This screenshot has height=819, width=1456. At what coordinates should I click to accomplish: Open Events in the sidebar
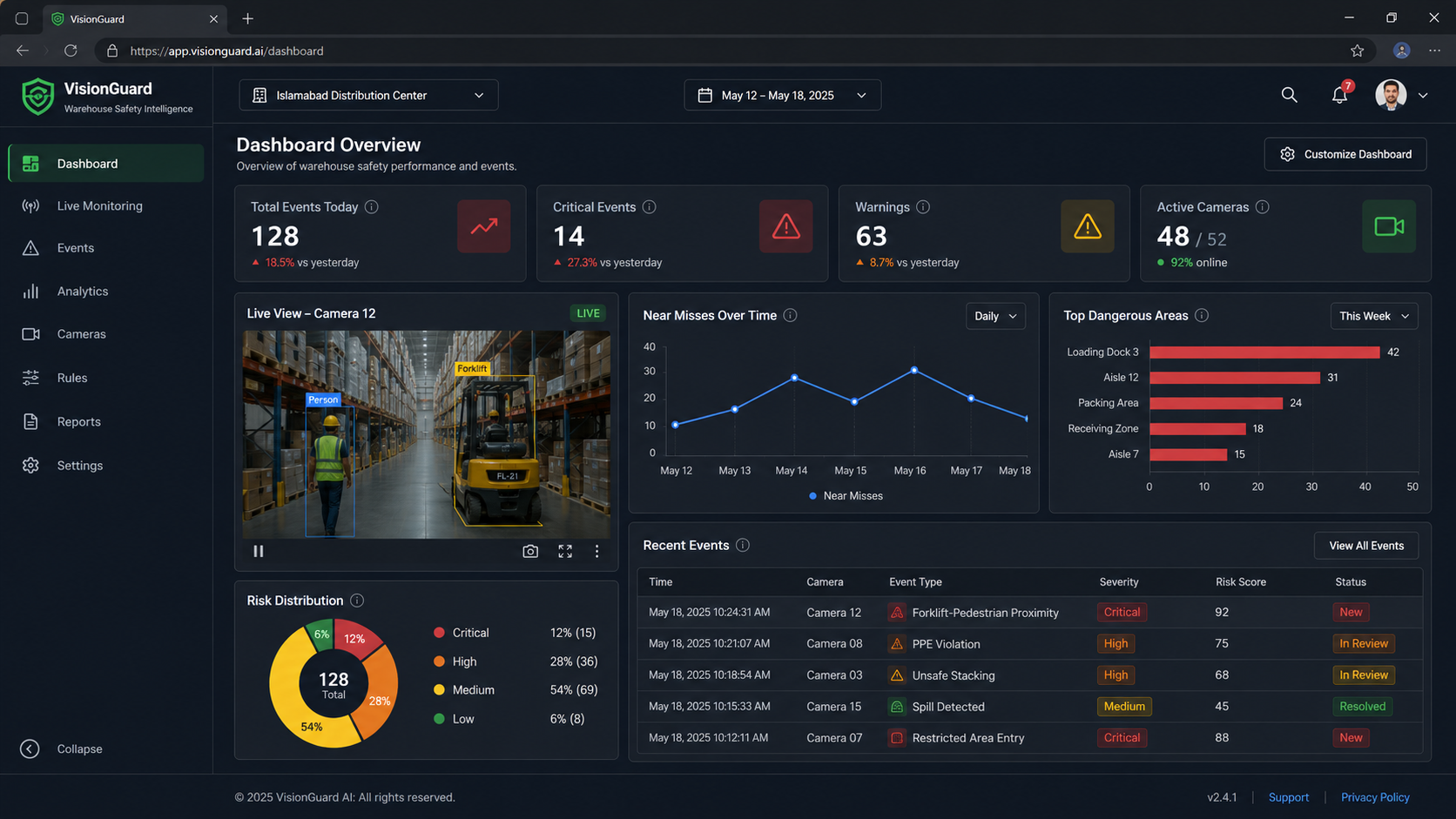pyautogui.click(x=106, y=248)
